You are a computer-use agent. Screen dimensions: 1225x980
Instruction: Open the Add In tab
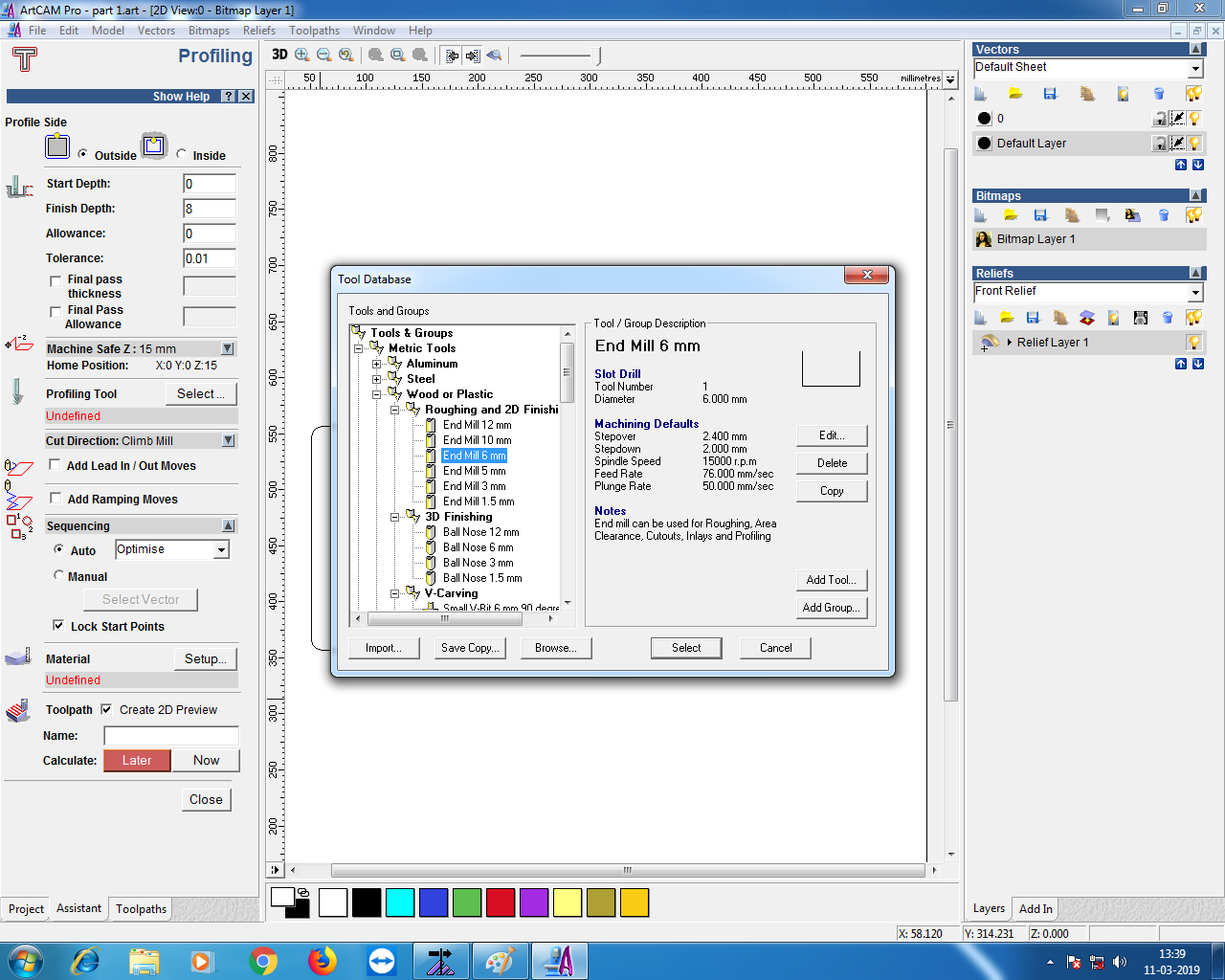(x=1036, y=909)
